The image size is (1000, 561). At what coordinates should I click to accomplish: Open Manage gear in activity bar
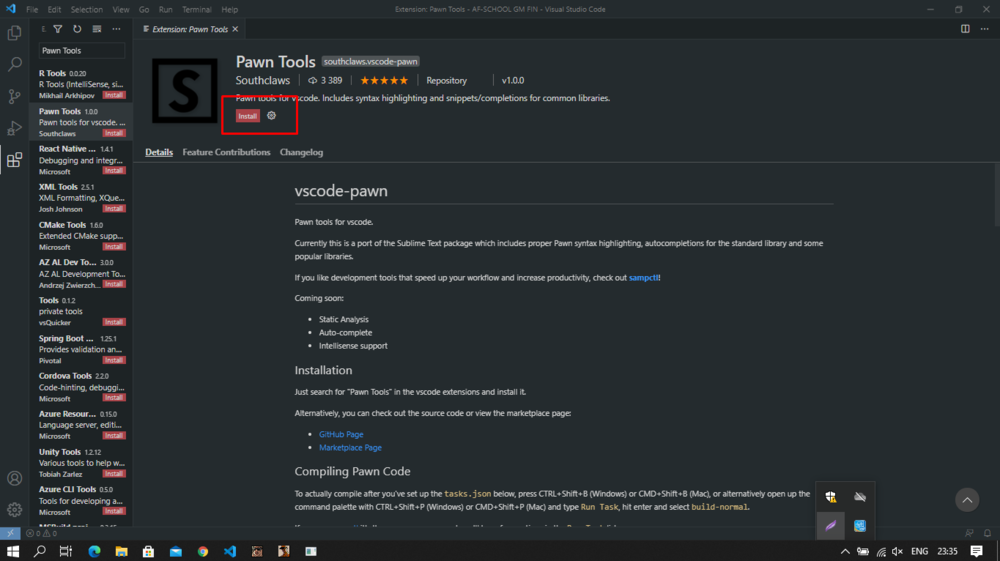(14, 509)
